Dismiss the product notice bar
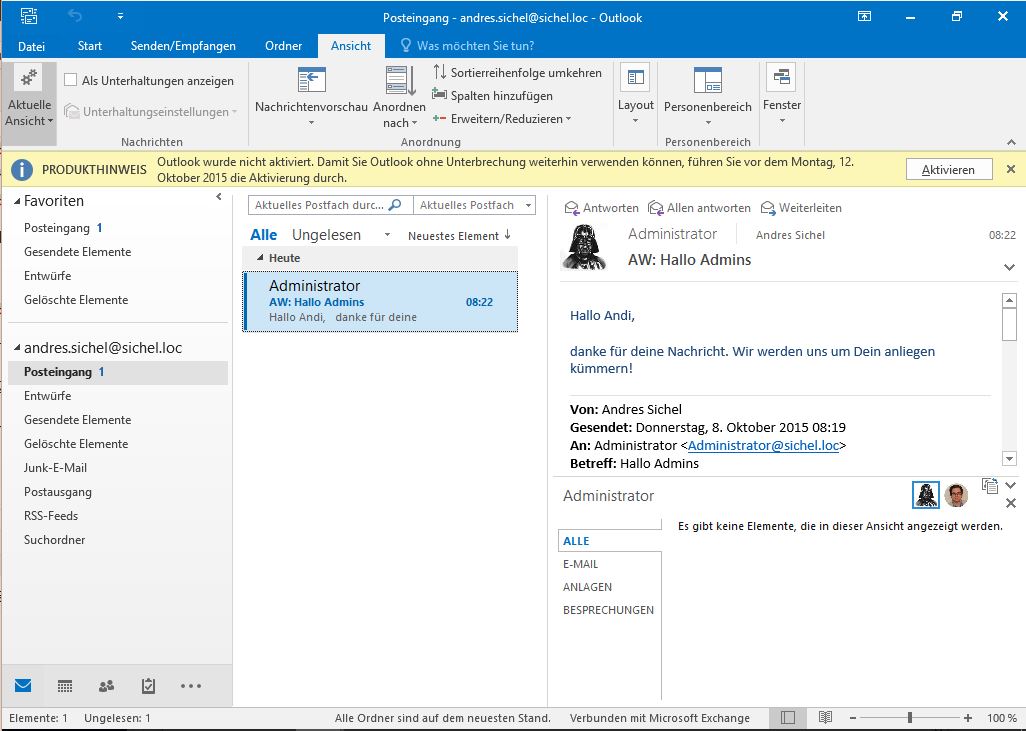Image resolution: width=1026 pixels, height=731 pixels. [1011, 169]
